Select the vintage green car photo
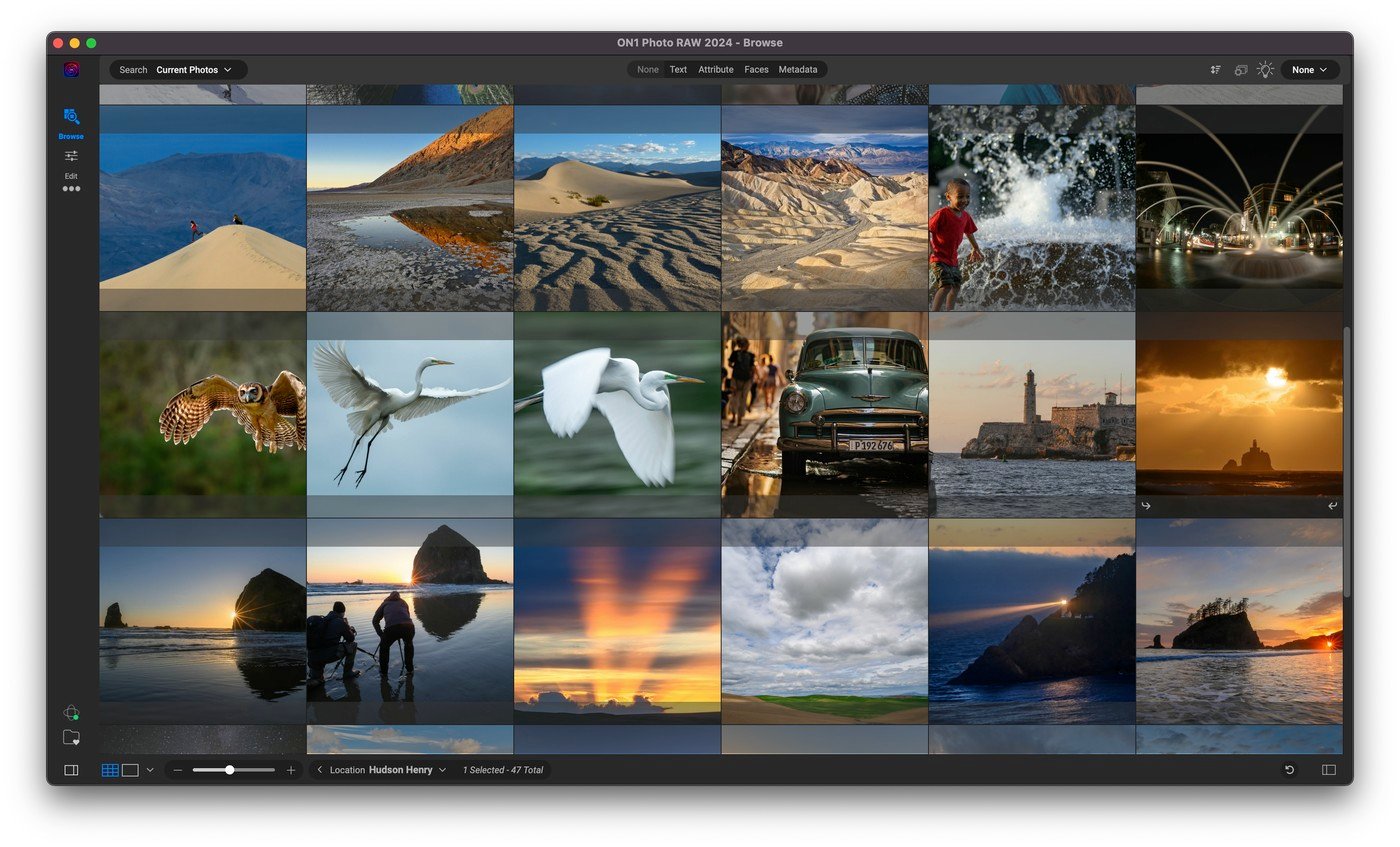The image size is (1400, 847). (x=825, y=415)
